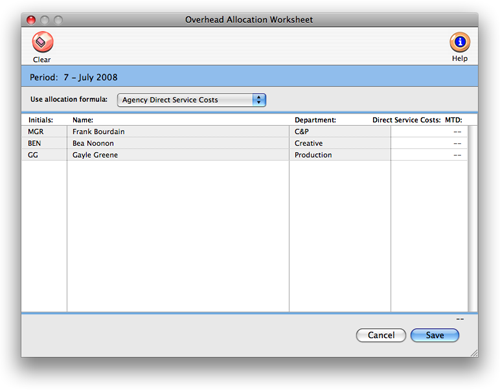500x390 pixels.
Task: Click the name Bea Noonon
Action: (x=93, y=143)
